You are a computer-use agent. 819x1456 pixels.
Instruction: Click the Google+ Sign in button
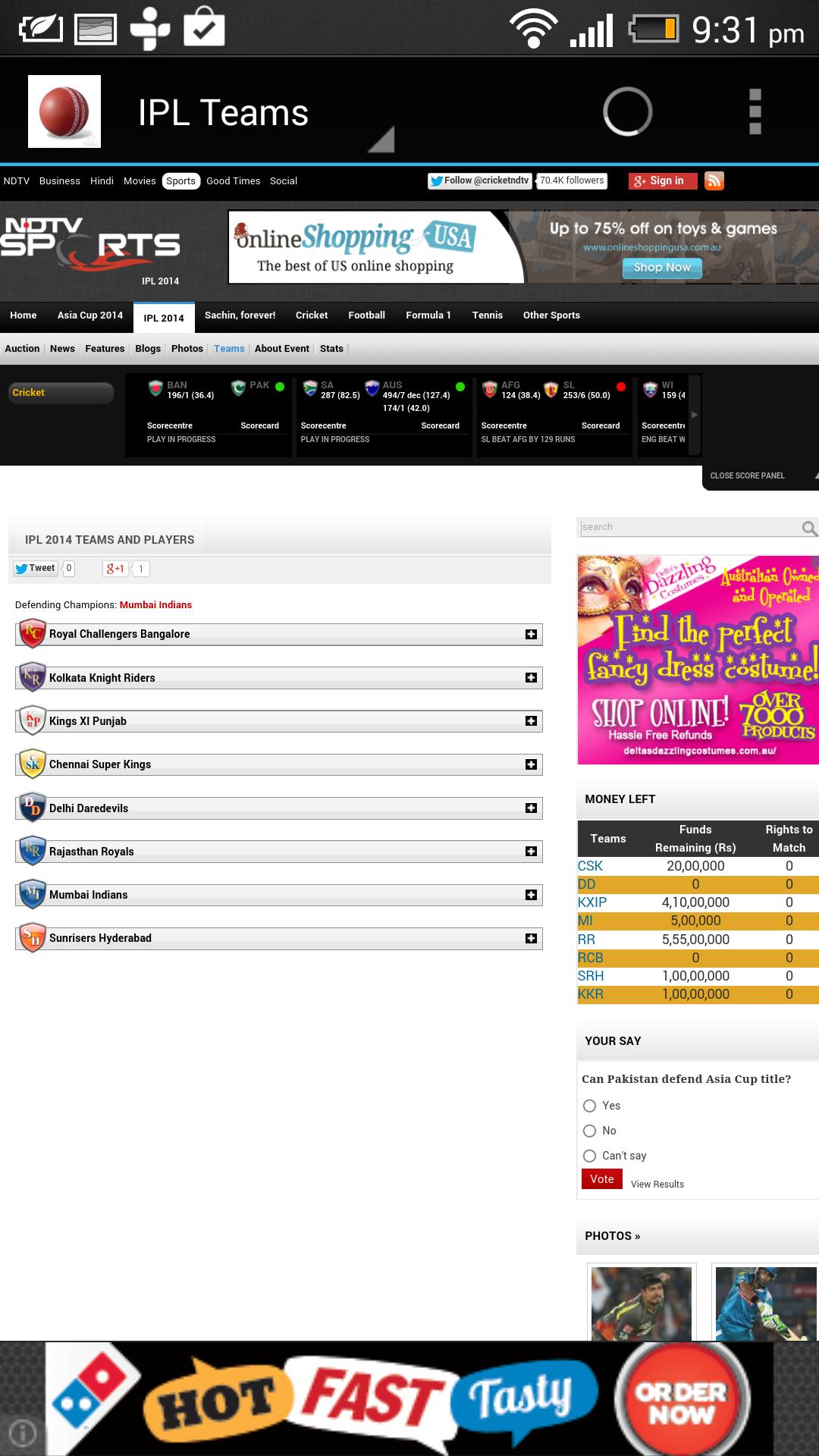click(x=662, y=180)
